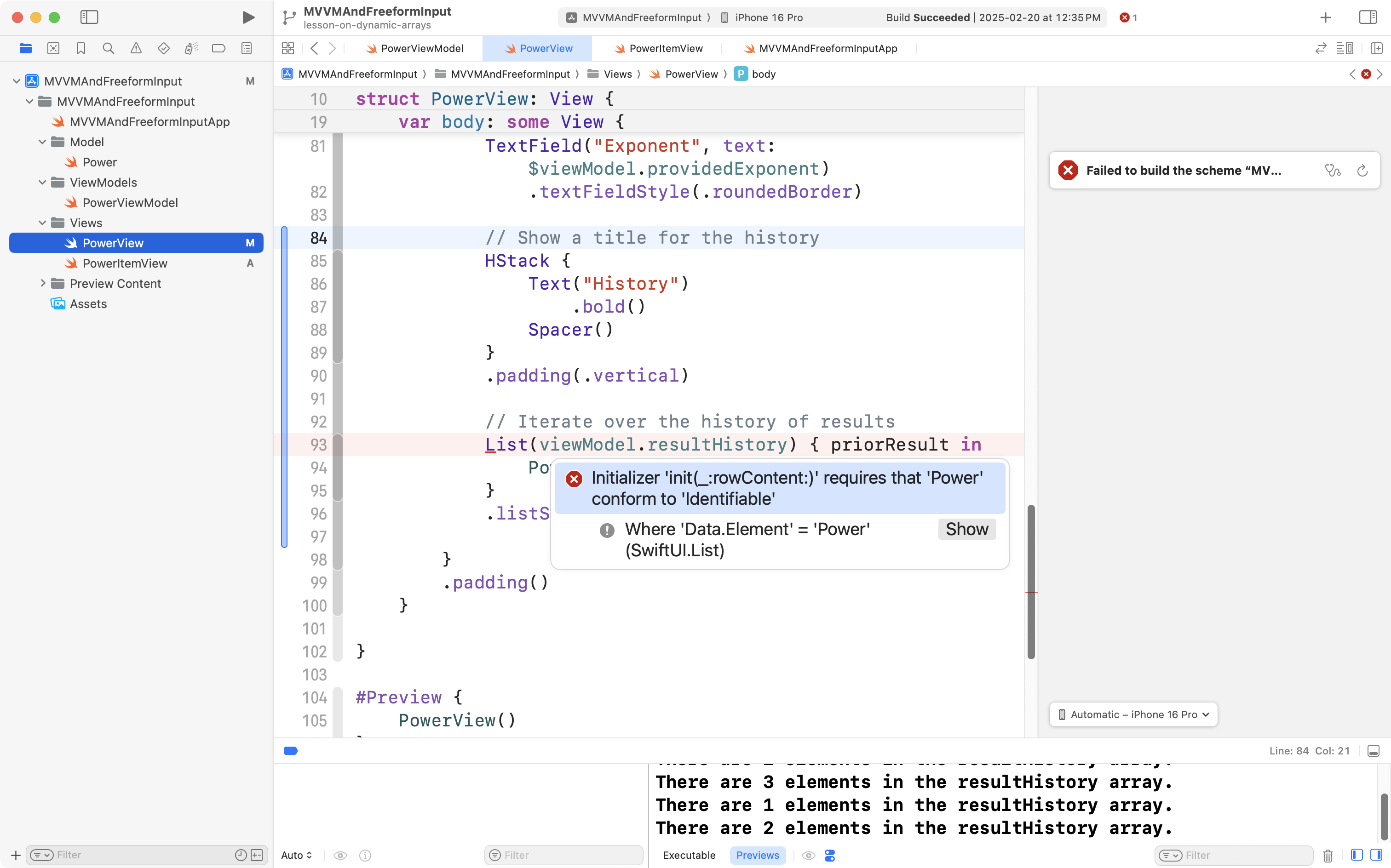Collapse the ViewModels folder
Image resolution: width=1391 pixels, height=868 pixels.
tap(42, 183)
